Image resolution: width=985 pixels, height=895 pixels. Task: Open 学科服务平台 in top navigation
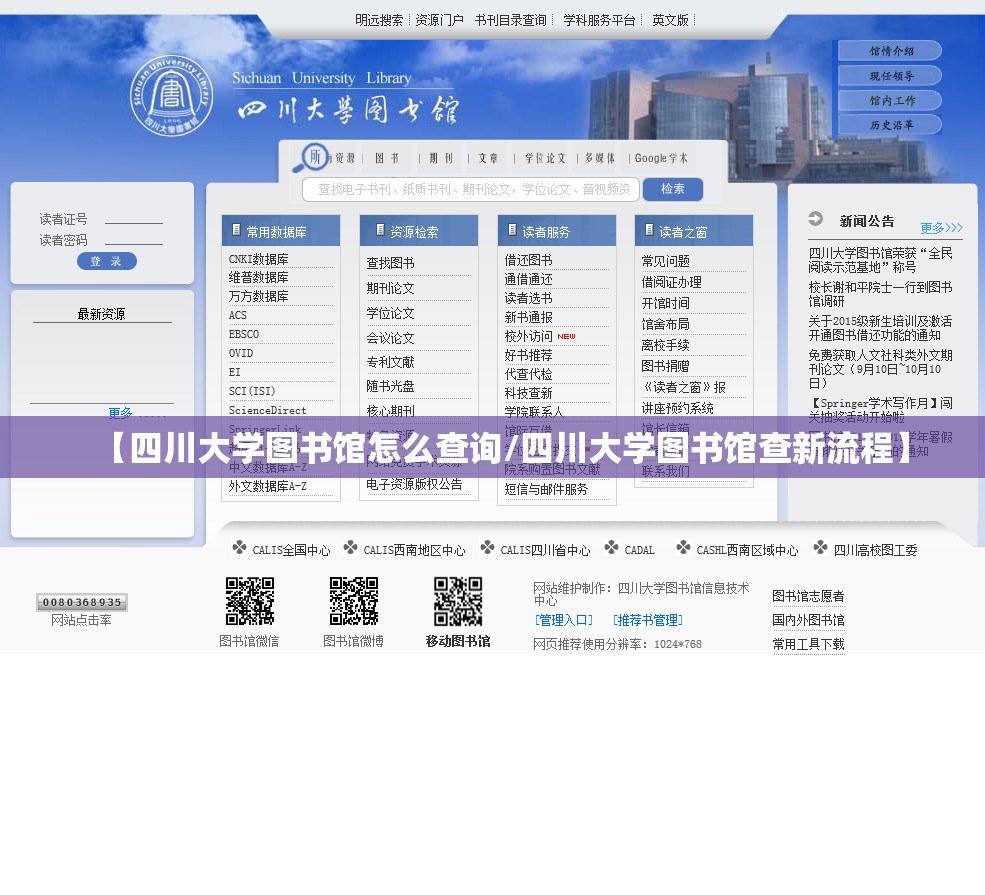[599, 20]
